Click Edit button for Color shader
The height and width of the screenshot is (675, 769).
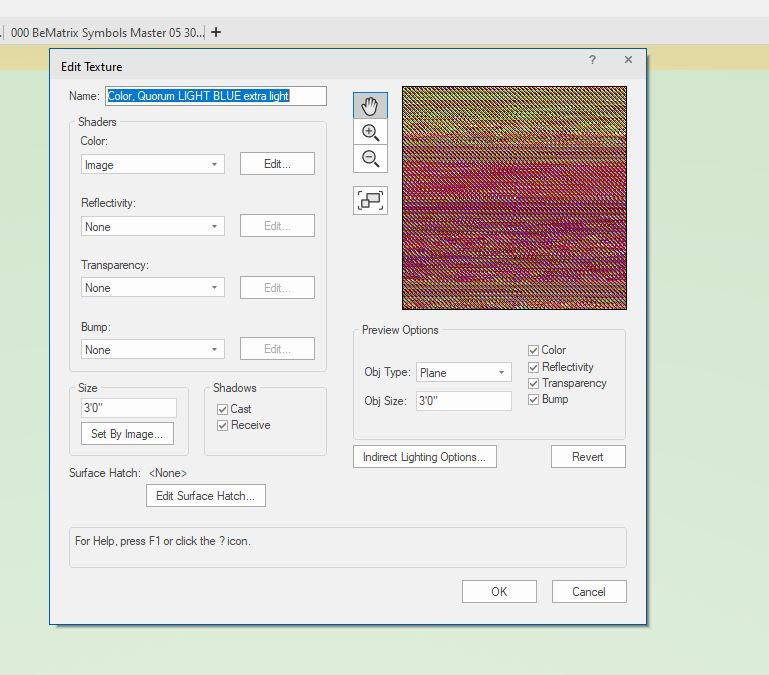(277, 164)
